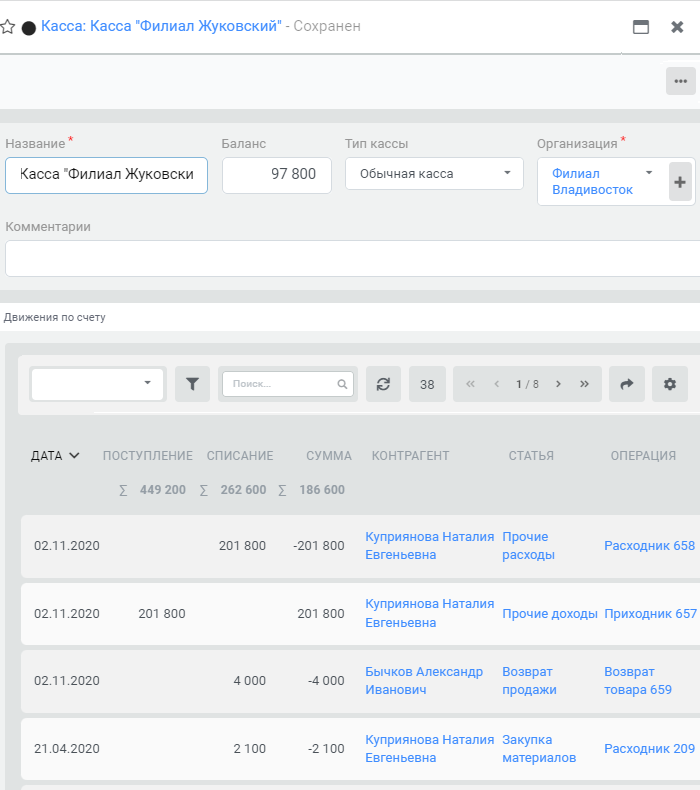The image size is (700, 790).
Task: Open Куприянова contractor in Приходник 657 row
Action: pos(429,613)
